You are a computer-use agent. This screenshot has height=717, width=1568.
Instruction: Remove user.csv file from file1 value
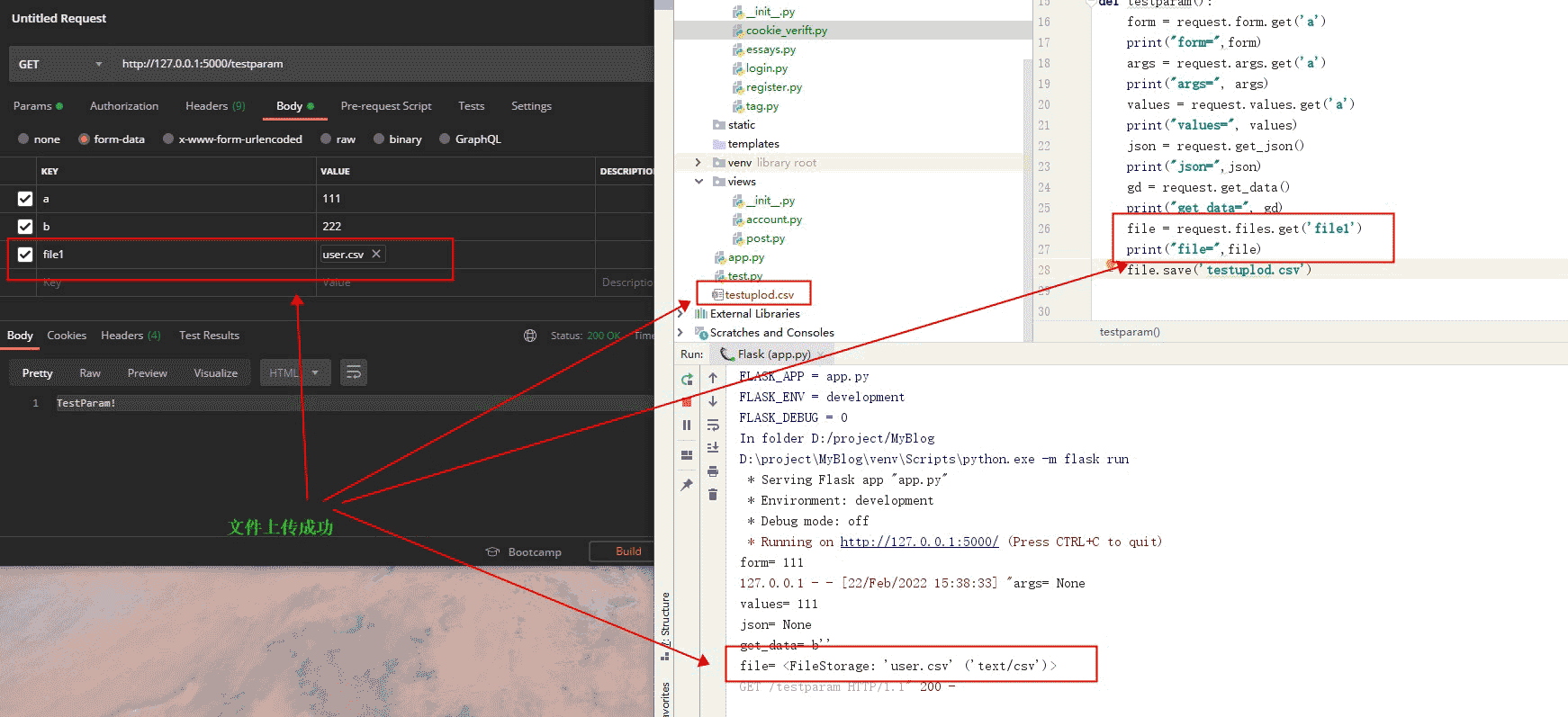click(376, 254)
